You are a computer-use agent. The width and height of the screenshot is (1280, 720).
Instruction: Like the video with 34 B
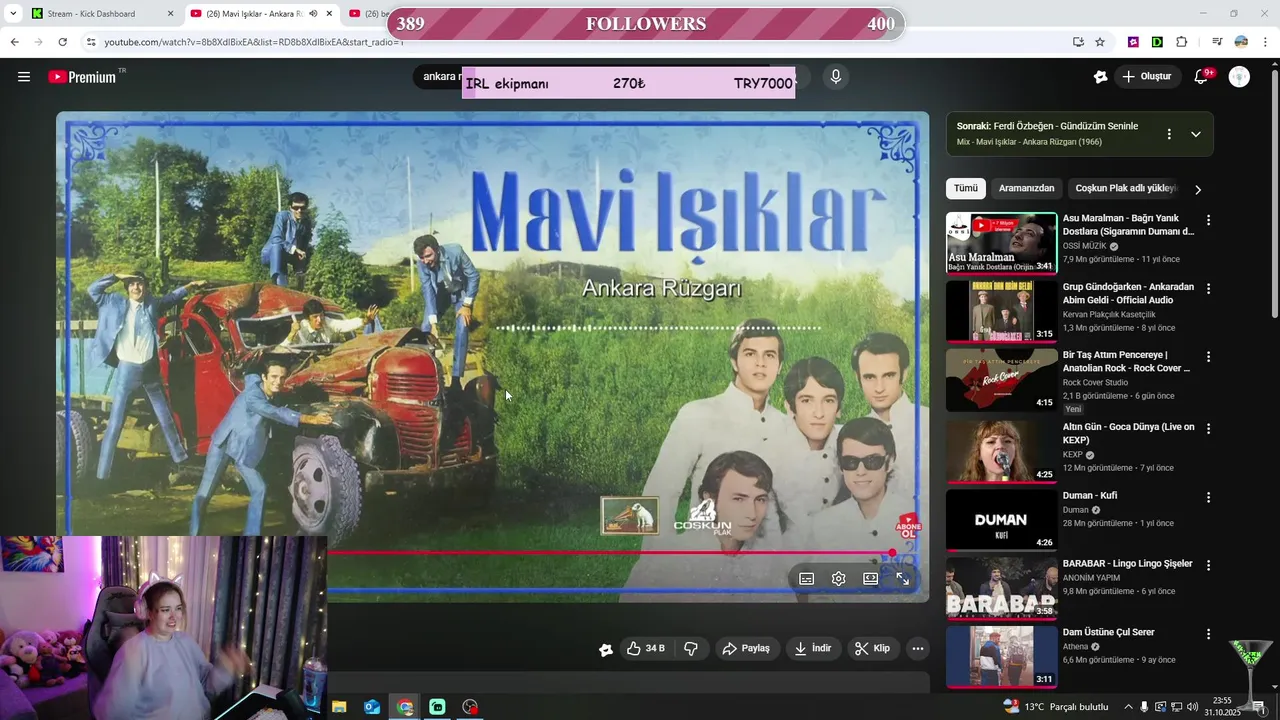[645, 648]
